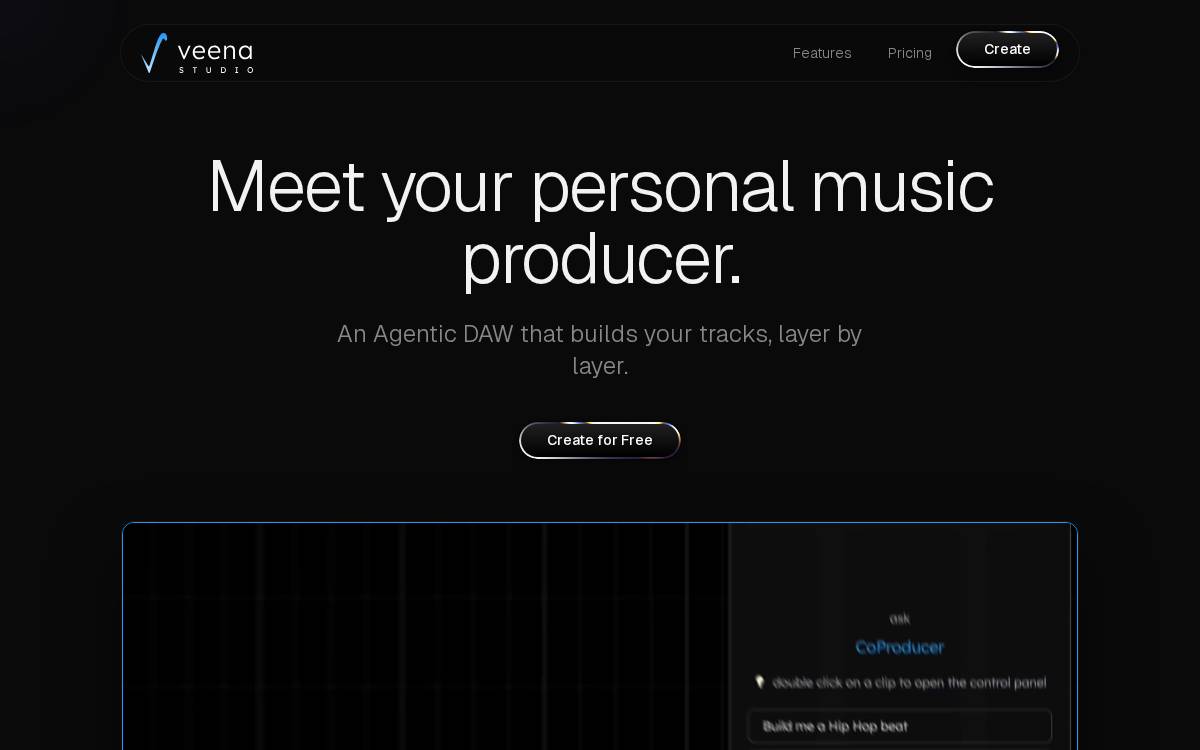Screen dimensions: 1200x750
Task: Click the 'Build me a Hip Hop beat' field
Action: (x=899, y=726)
